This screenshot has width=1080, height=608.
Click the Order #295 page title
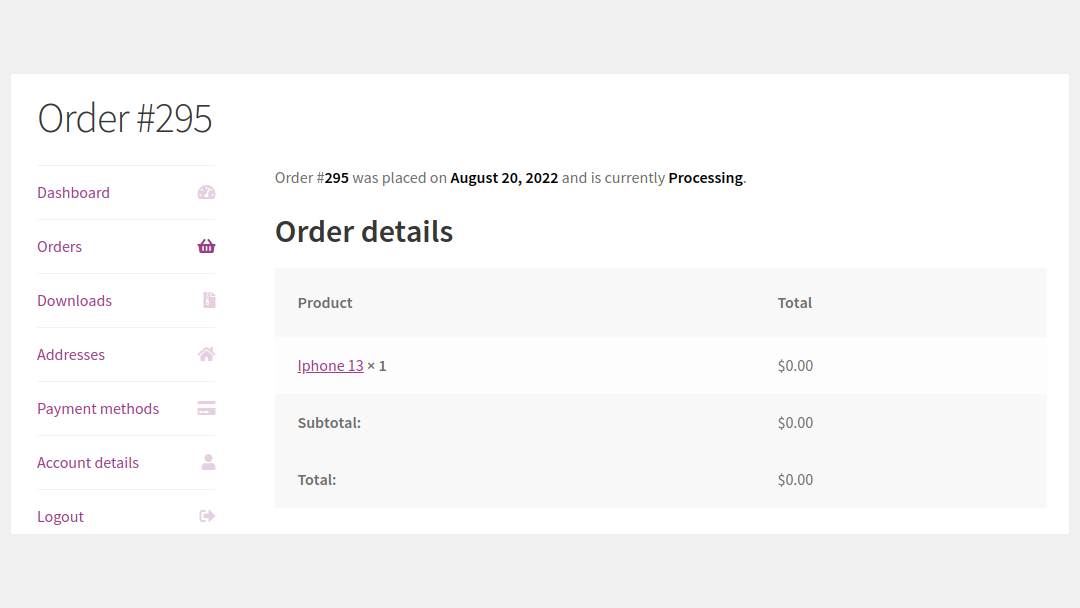[x=125, y=119]
